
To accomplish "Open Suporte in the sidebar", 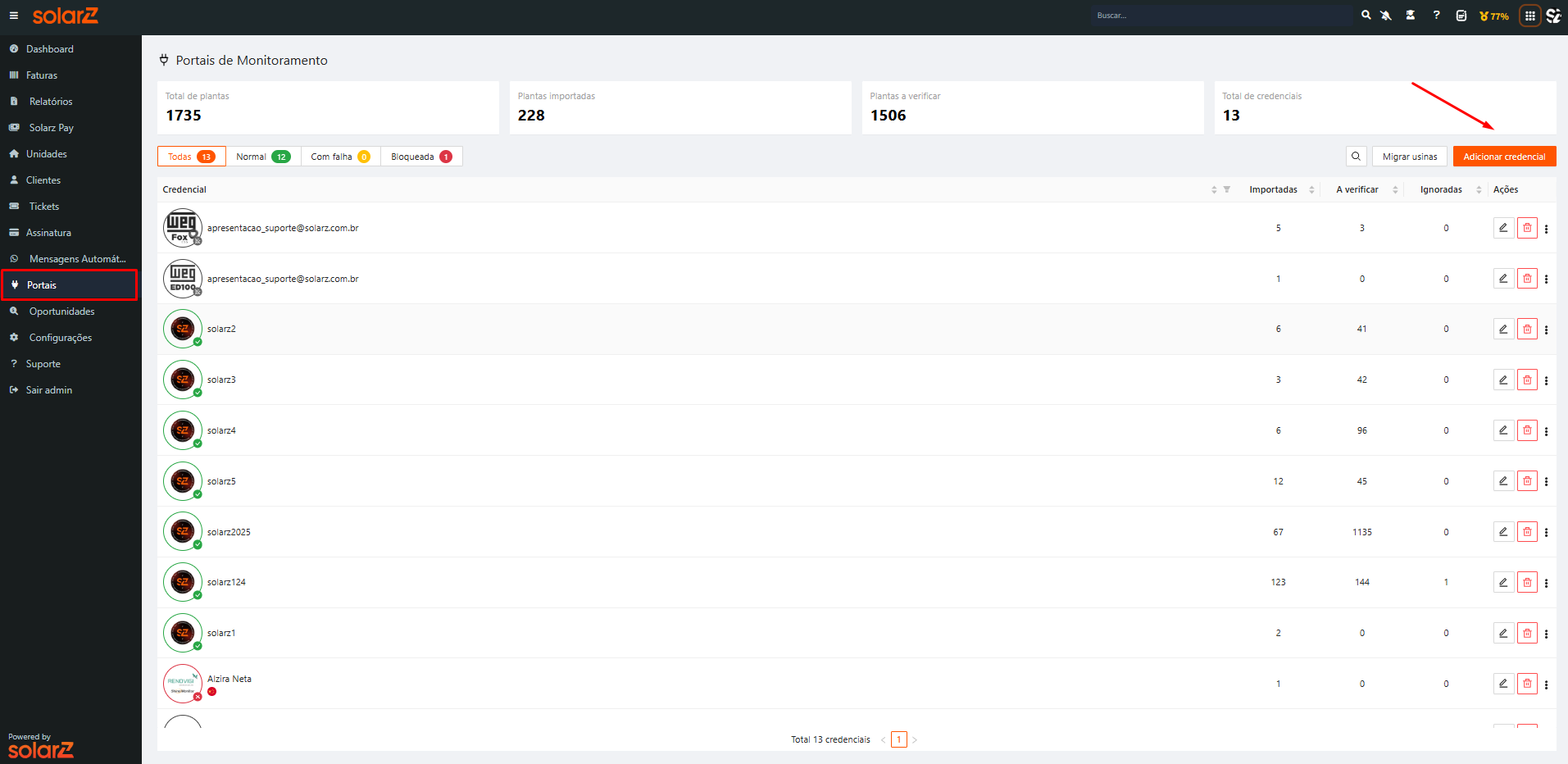I will coord(70,364).
